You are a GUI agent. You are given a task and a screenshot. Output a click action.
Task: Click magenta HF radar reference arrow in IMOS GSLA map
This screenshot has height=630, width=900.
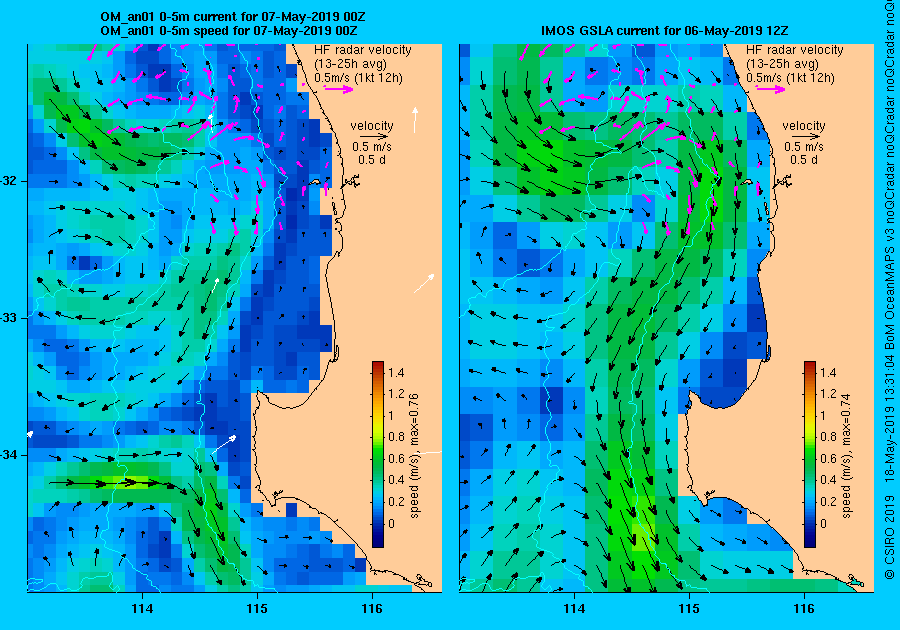771,89
